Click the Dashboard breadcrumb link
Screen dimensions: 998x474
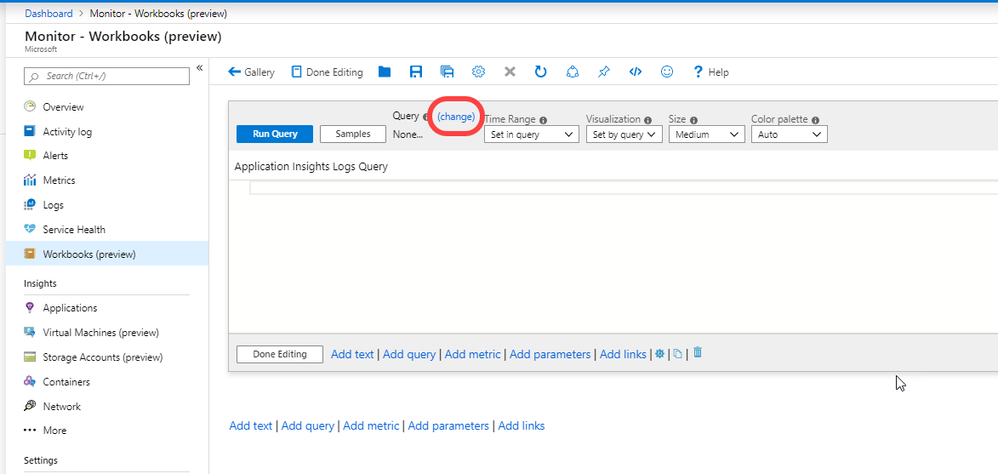point(48,13)
